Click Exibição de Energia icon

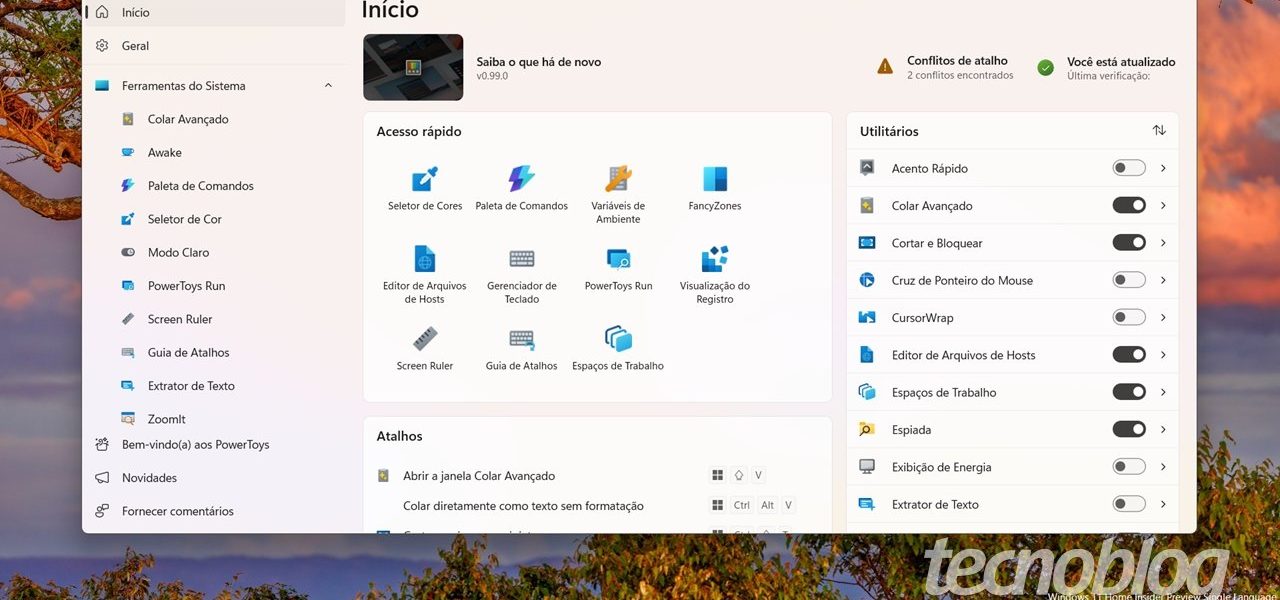click(x=867, y=467)
